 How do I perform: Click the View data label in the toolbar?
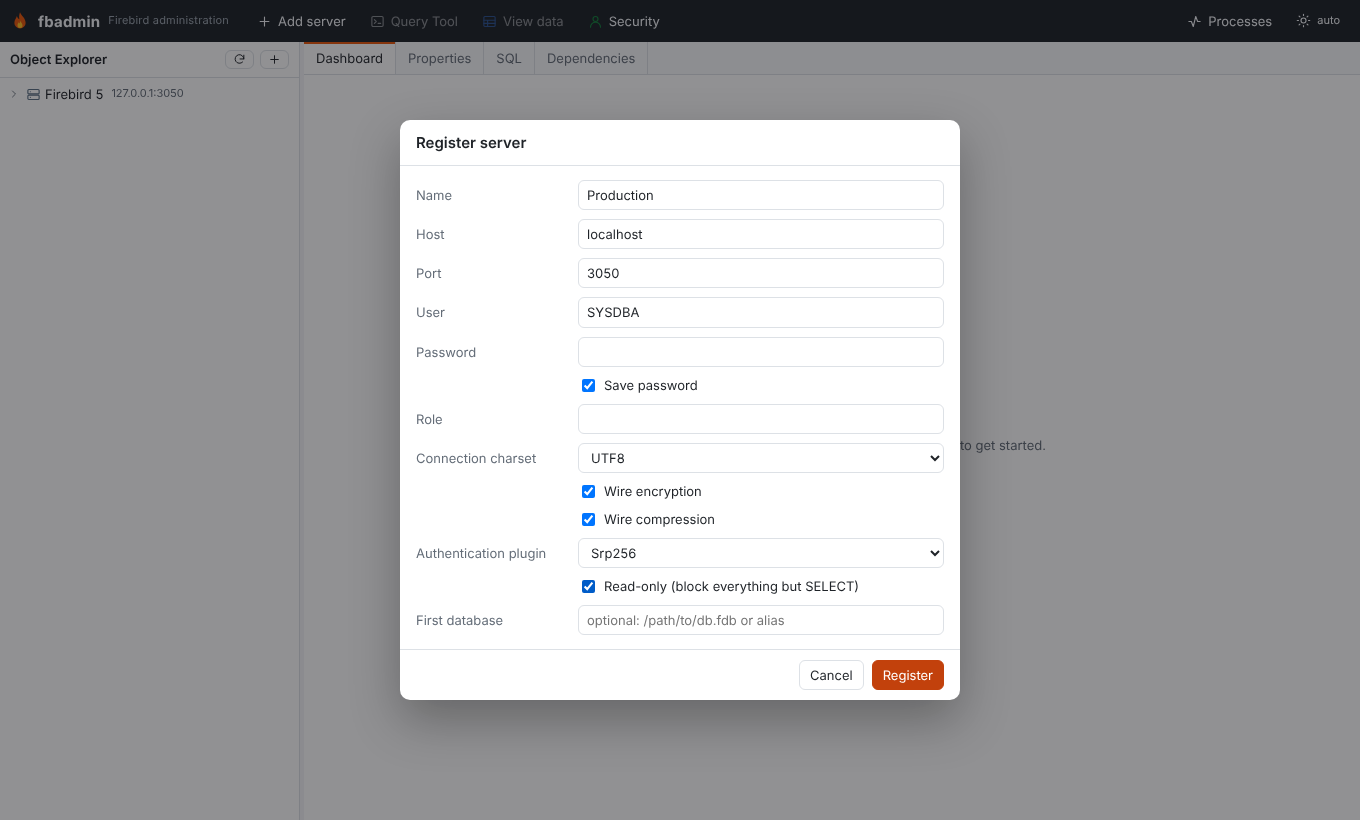coord(533,21)
